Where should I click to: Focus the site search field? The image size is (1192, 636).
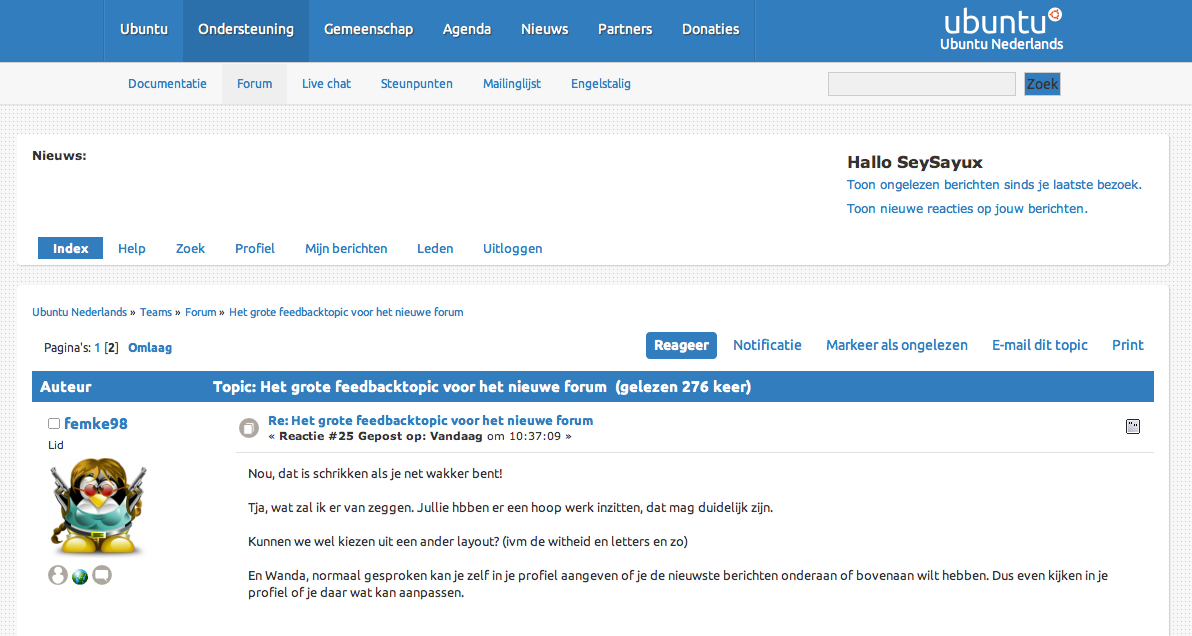point(921,84)
